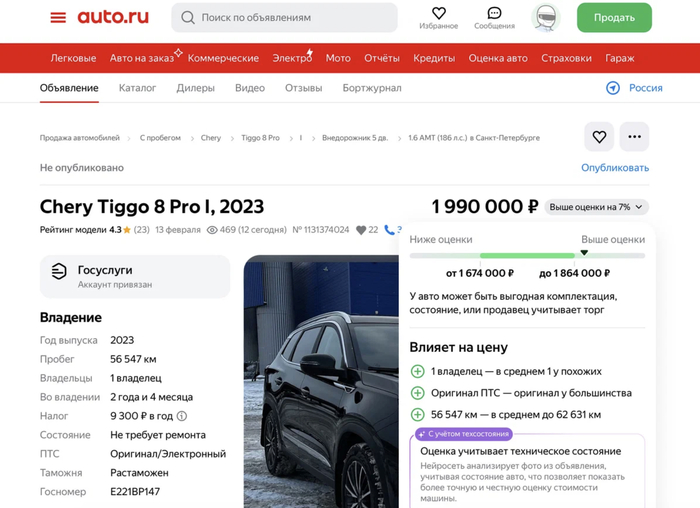Click the tax info question mark icon
Screen dimensions: 700x508
[182, 416]
